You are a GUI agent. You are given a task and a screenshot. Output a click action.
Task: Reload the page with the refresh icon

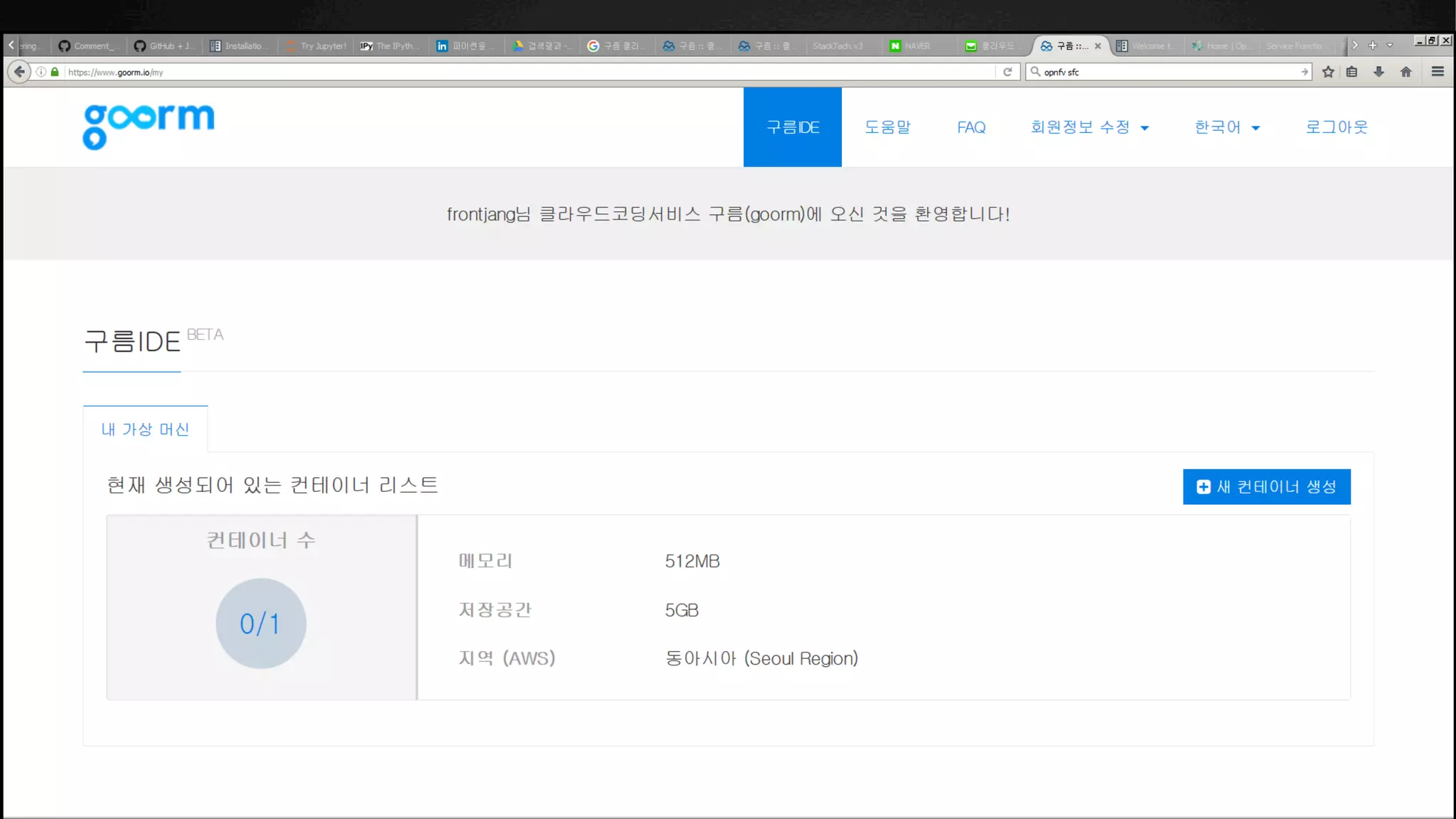pos(1007,72)
